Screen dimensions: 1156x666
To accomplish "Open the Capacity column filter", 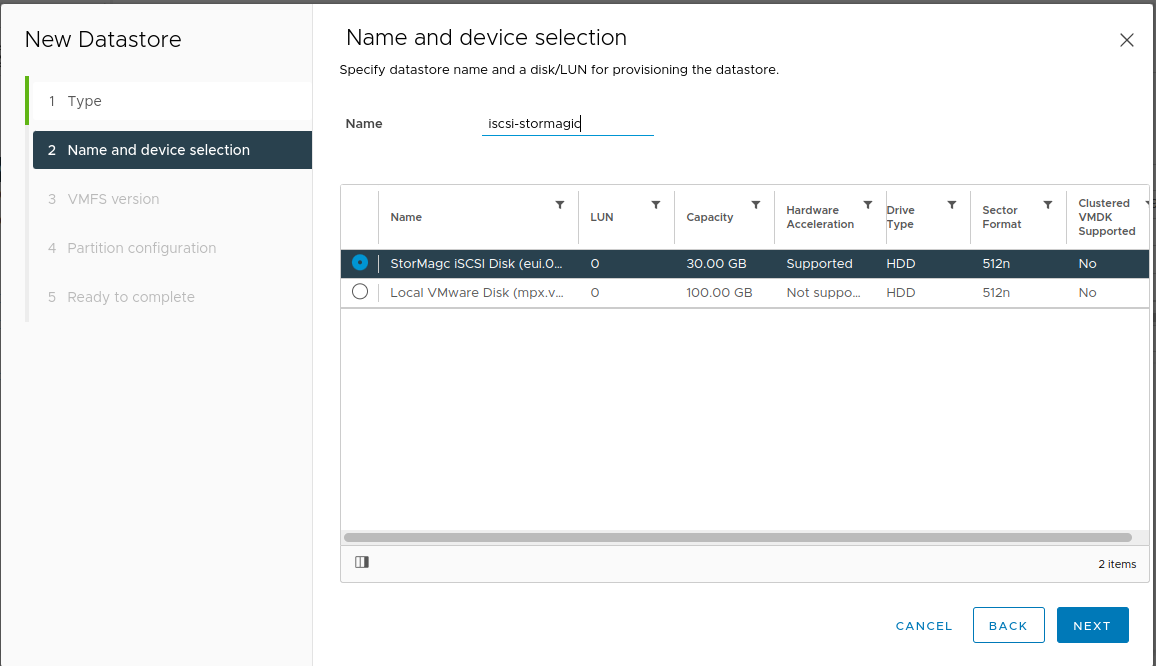I will [x=756, y=205].
